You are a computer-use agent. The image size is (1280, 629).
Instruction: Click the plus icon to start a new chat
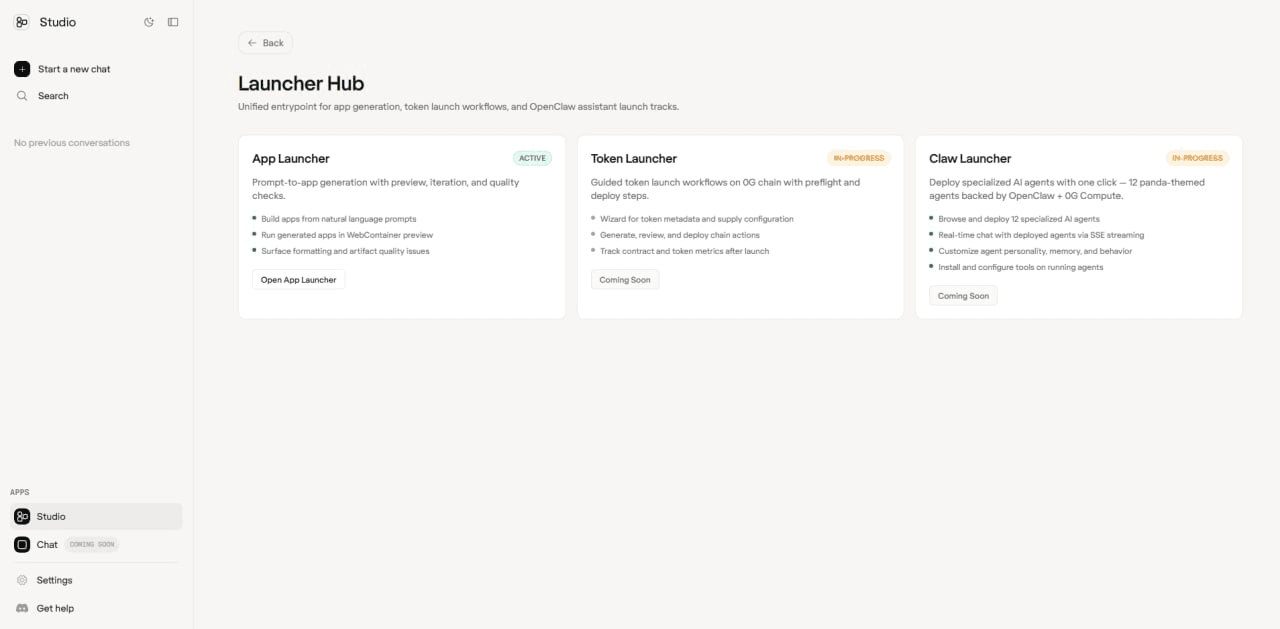[x=22, y=69]
